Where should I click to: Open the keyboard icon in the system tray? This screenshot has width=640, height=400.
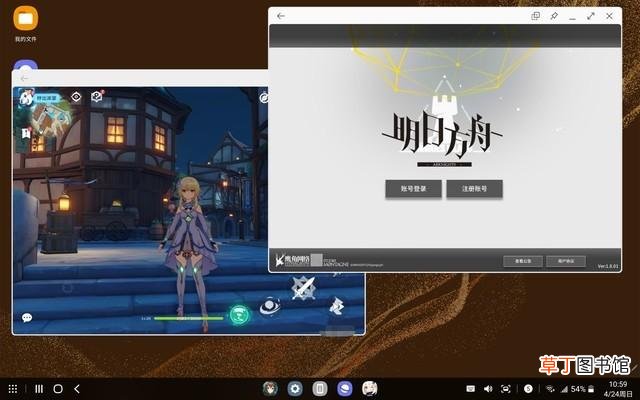click(x=471, y=389)
